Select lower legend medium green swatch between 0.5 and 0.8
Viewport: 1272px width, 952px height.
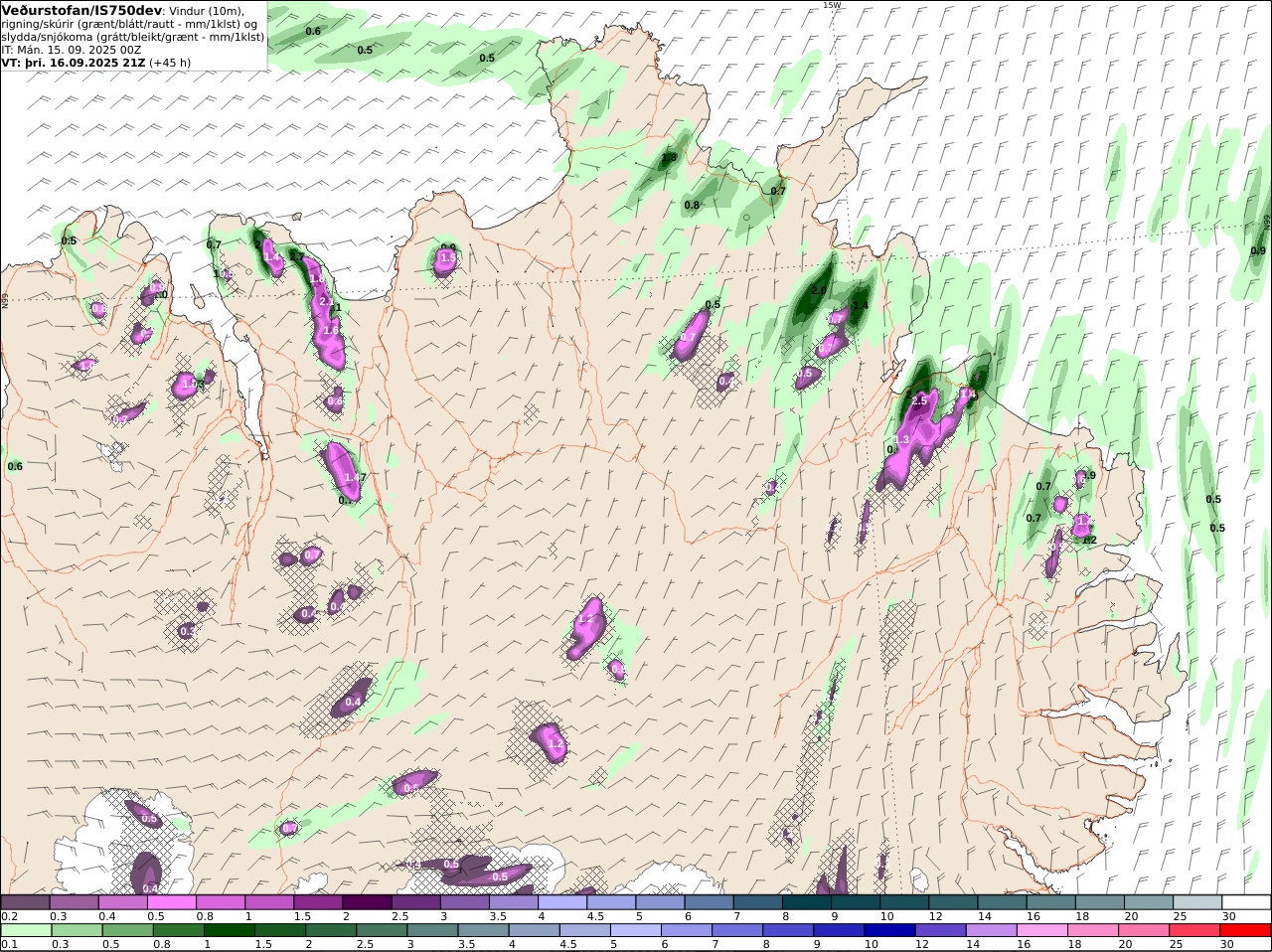pyautogui.click(x=127, y=930)
